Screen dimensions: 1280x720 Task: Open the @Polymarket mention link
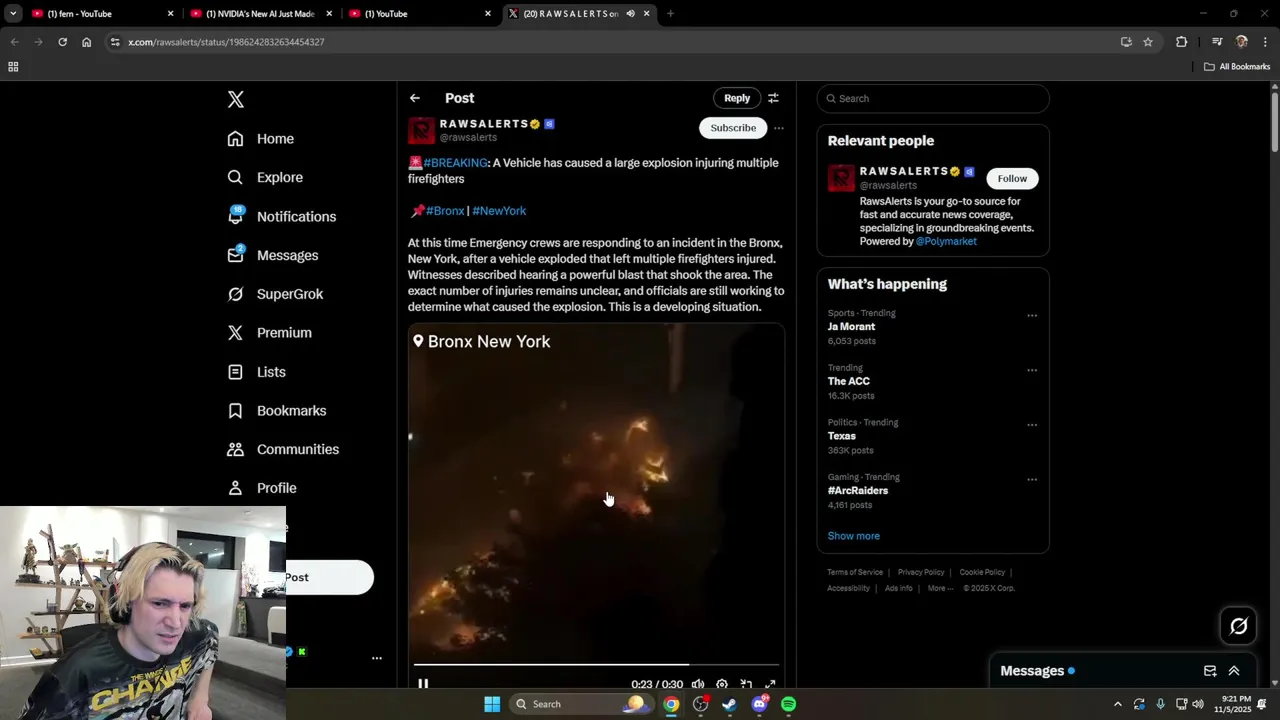coord(946,241)
